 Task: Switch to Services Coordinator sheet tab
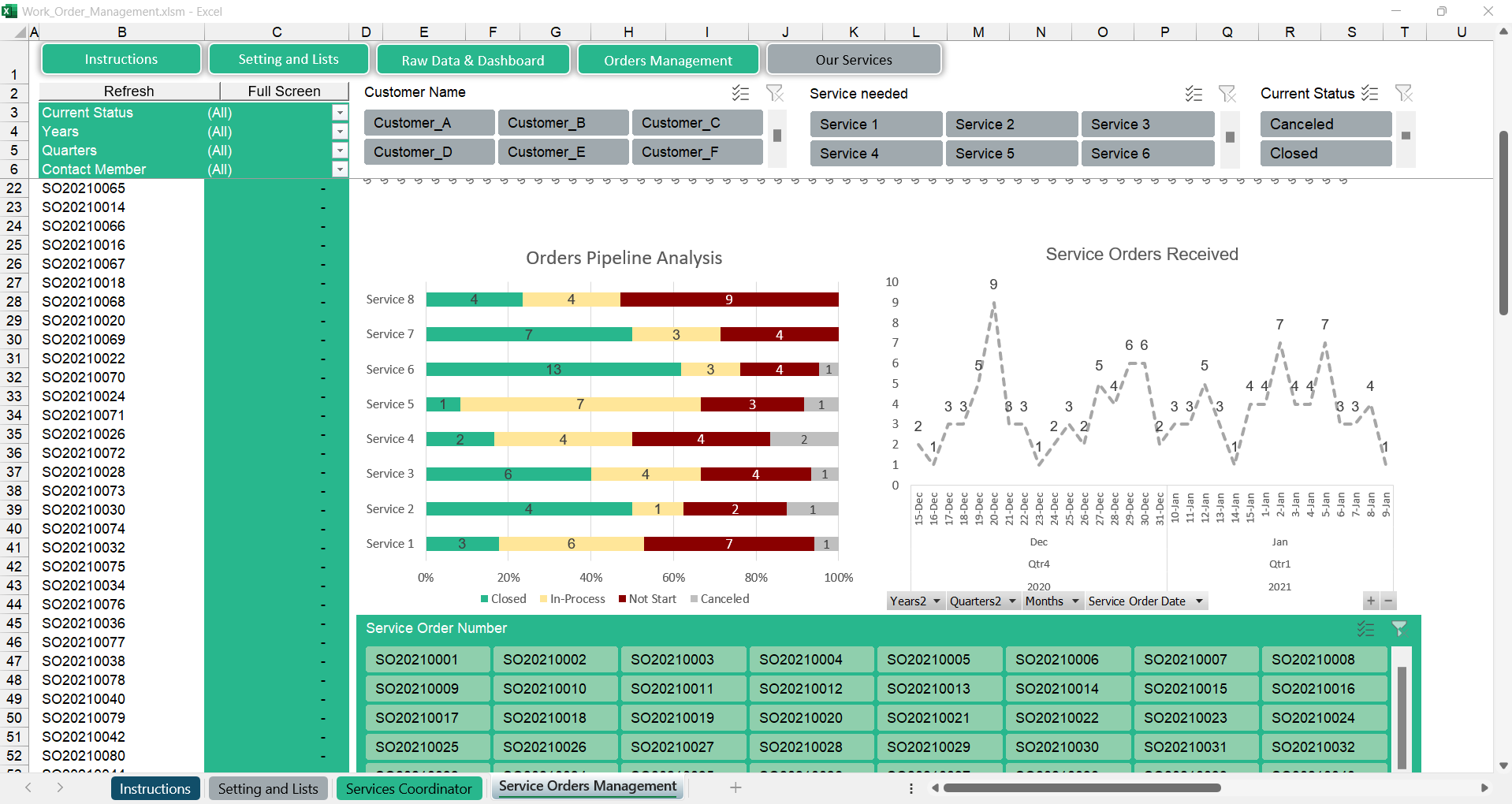pyautogui.click(x=408, y=788)
